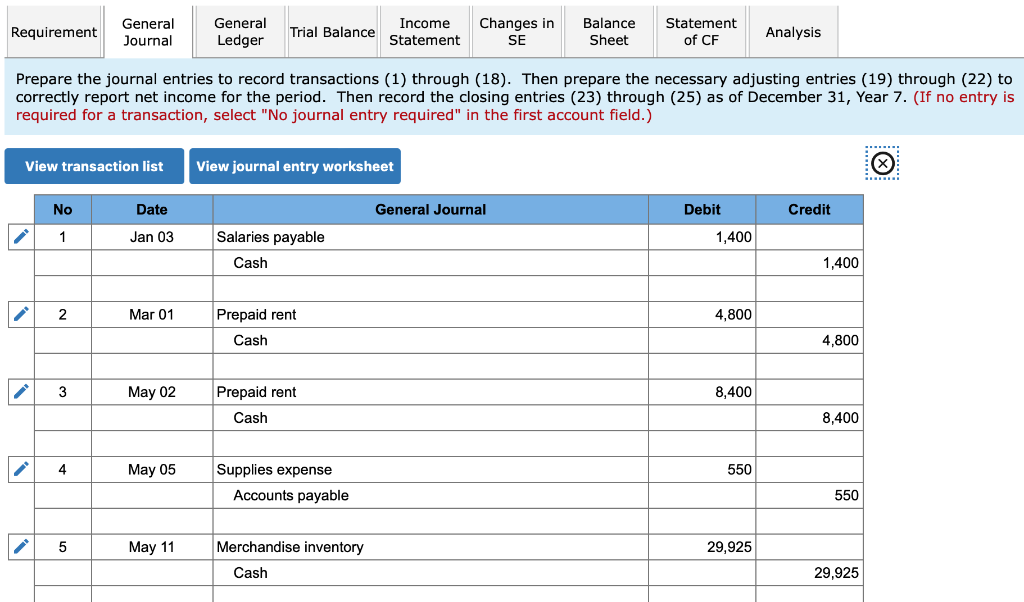Go to the Analysis tab

coord(793,31)
